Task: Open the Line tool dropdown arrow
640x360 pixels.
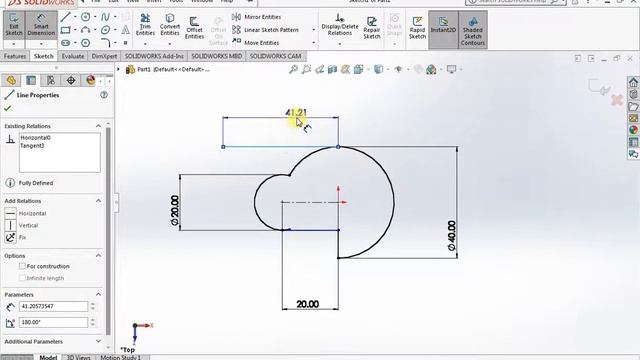Action: 75,17
